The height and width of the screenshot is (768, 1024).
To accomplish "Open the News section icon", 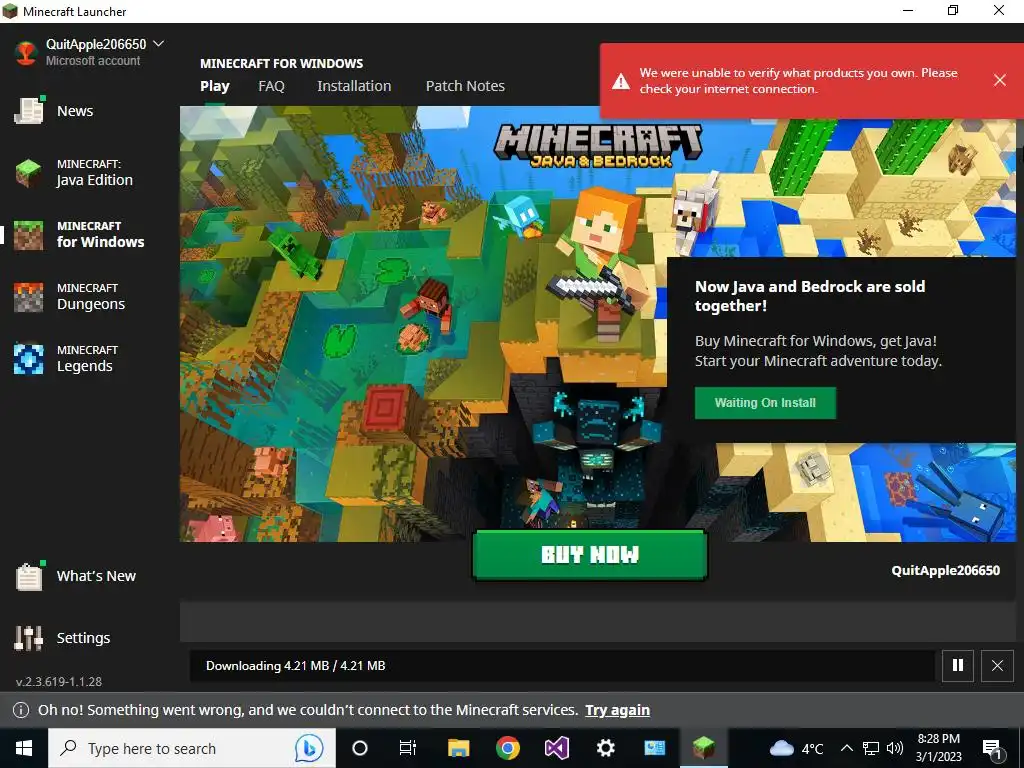I will [29, 111].
